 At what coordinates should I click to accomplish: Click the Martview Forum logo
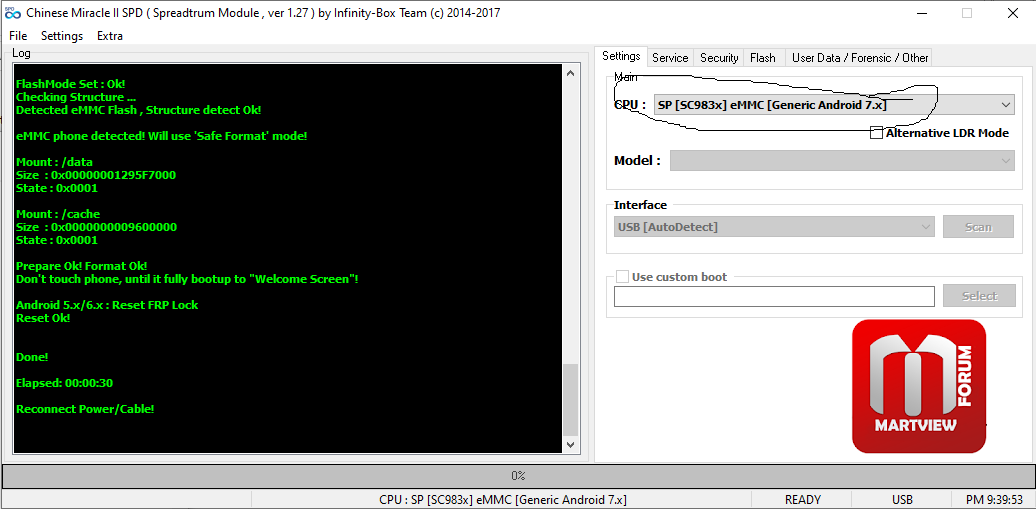[919, 386]
